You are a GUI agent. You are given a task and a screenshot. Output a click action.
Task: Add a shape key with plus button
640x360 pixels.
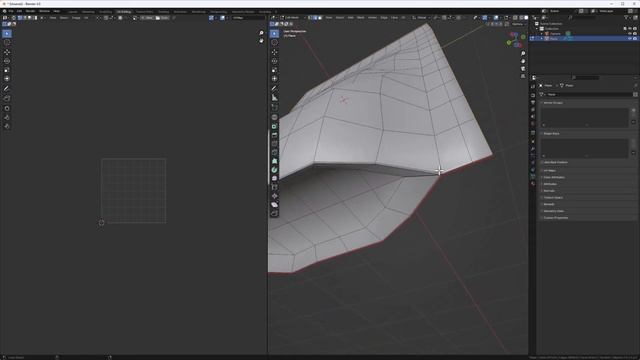633,141
